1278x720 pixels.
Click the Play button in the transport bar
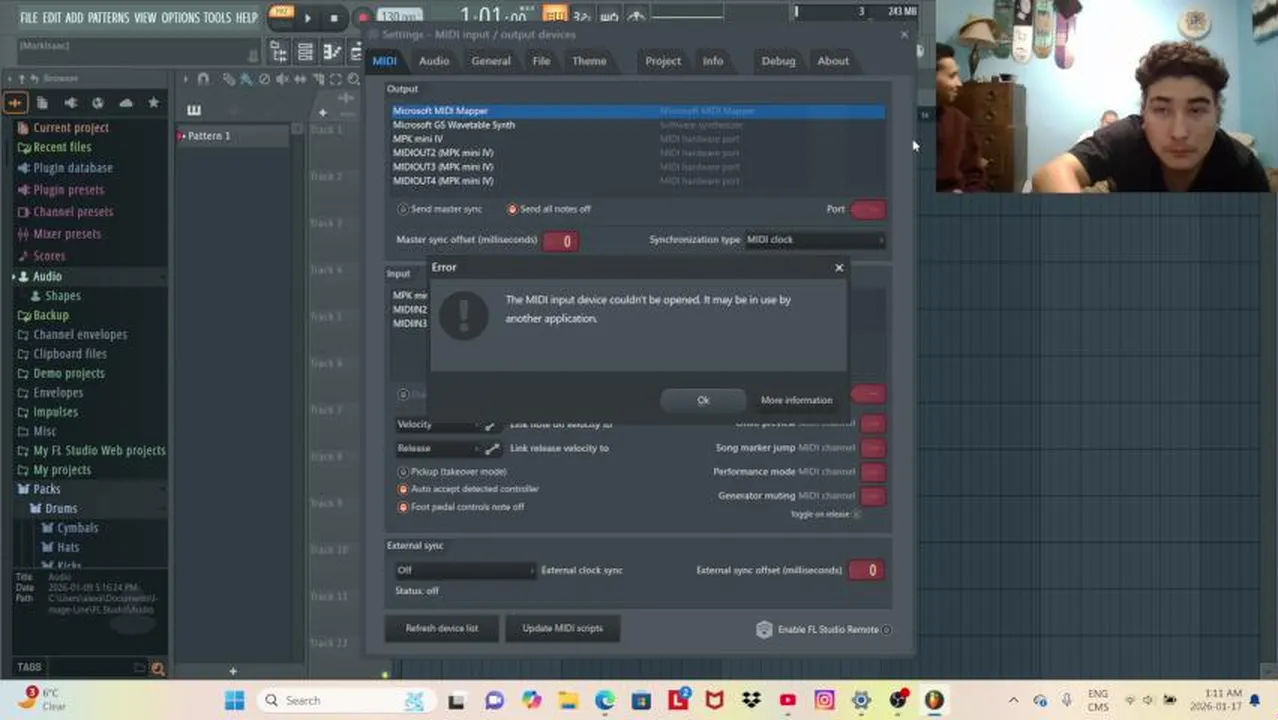pyautogui.click(x=307, y=17)
